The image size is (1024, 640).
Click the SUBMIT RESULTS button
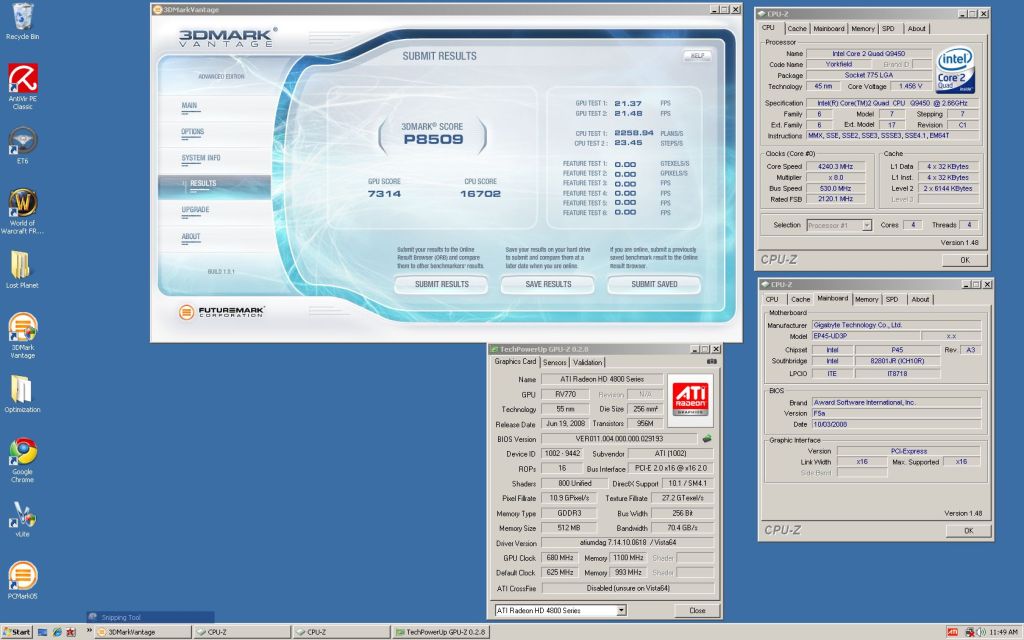pos(441,284)
